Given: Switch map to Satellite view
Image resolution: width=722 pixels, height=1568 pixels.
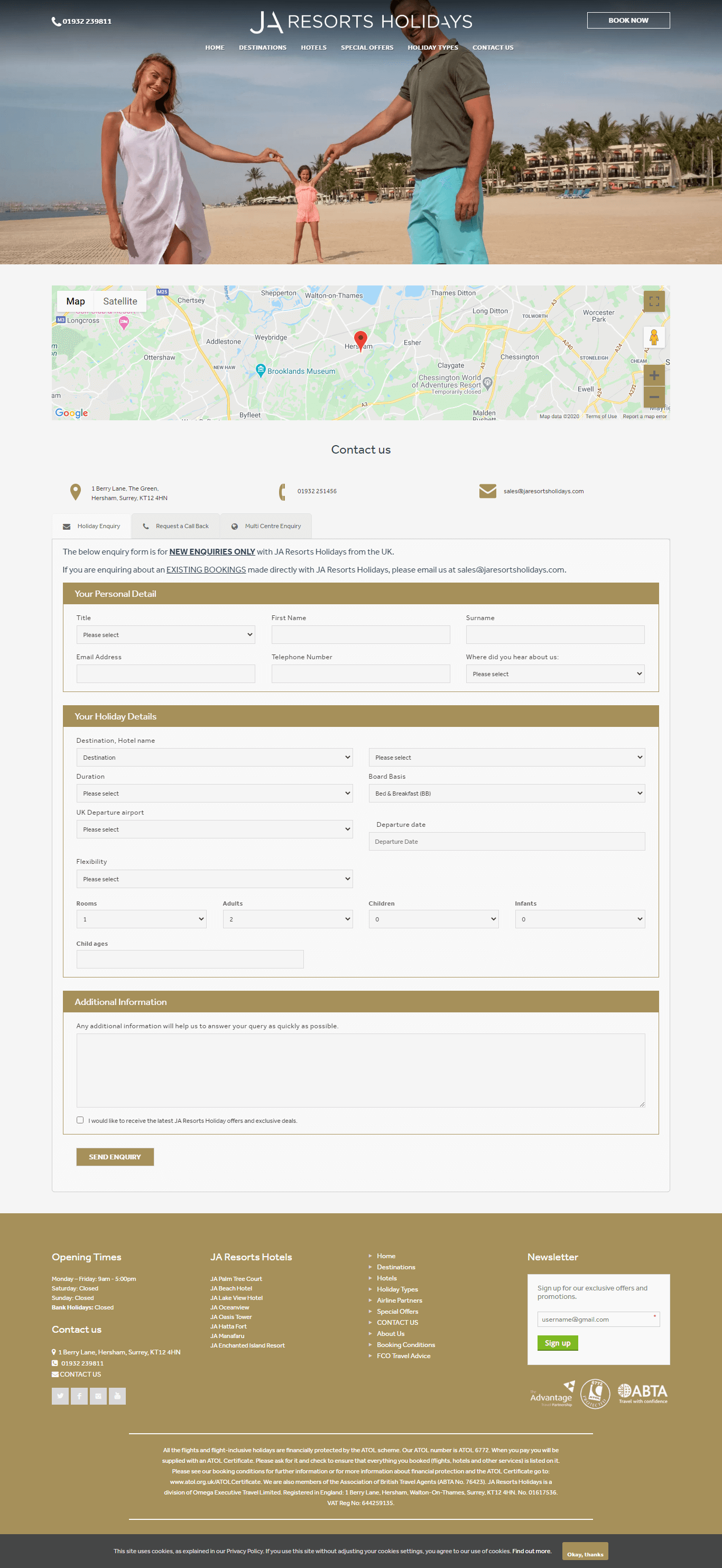Looking at the screenshot, I should point(120,301).
